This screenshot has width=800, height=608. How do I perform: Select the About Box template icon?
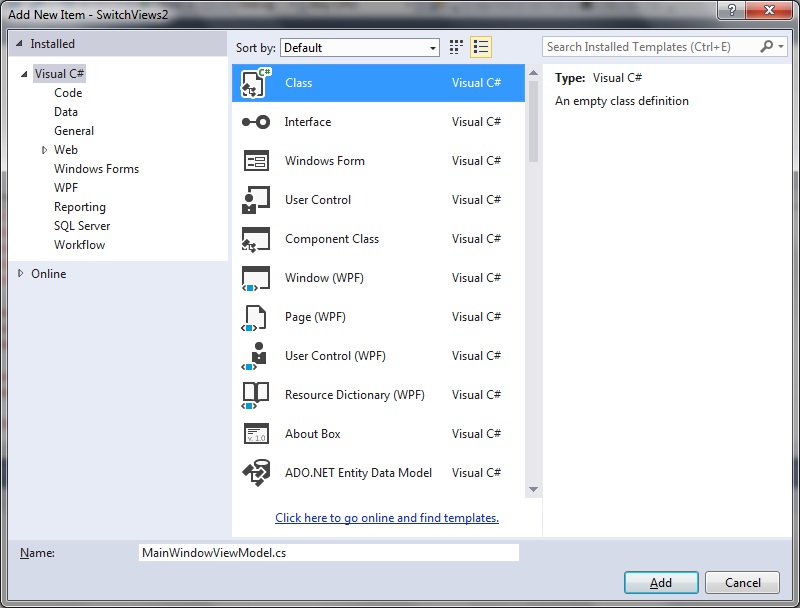(256, 434)
